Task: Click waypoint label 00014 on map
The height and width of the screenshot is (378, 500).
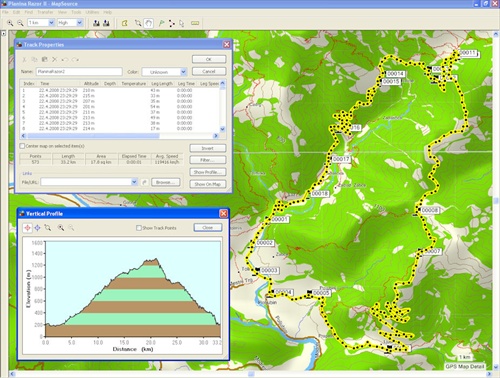Action: [395, 74]
